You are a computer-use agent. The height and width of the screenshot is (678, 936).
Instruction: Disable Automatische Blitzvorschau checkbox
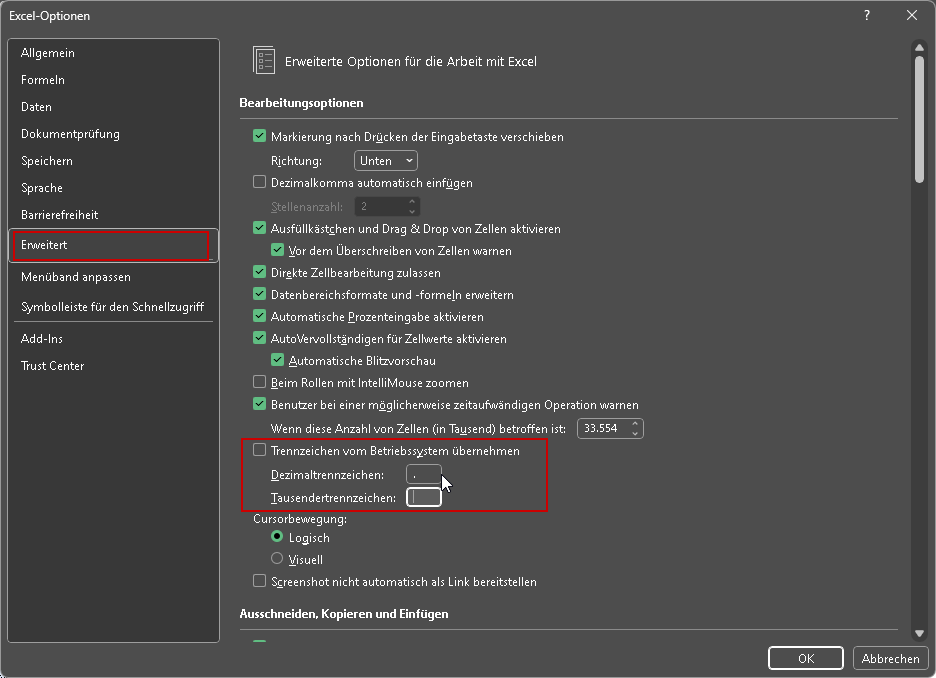coord(279,361)
